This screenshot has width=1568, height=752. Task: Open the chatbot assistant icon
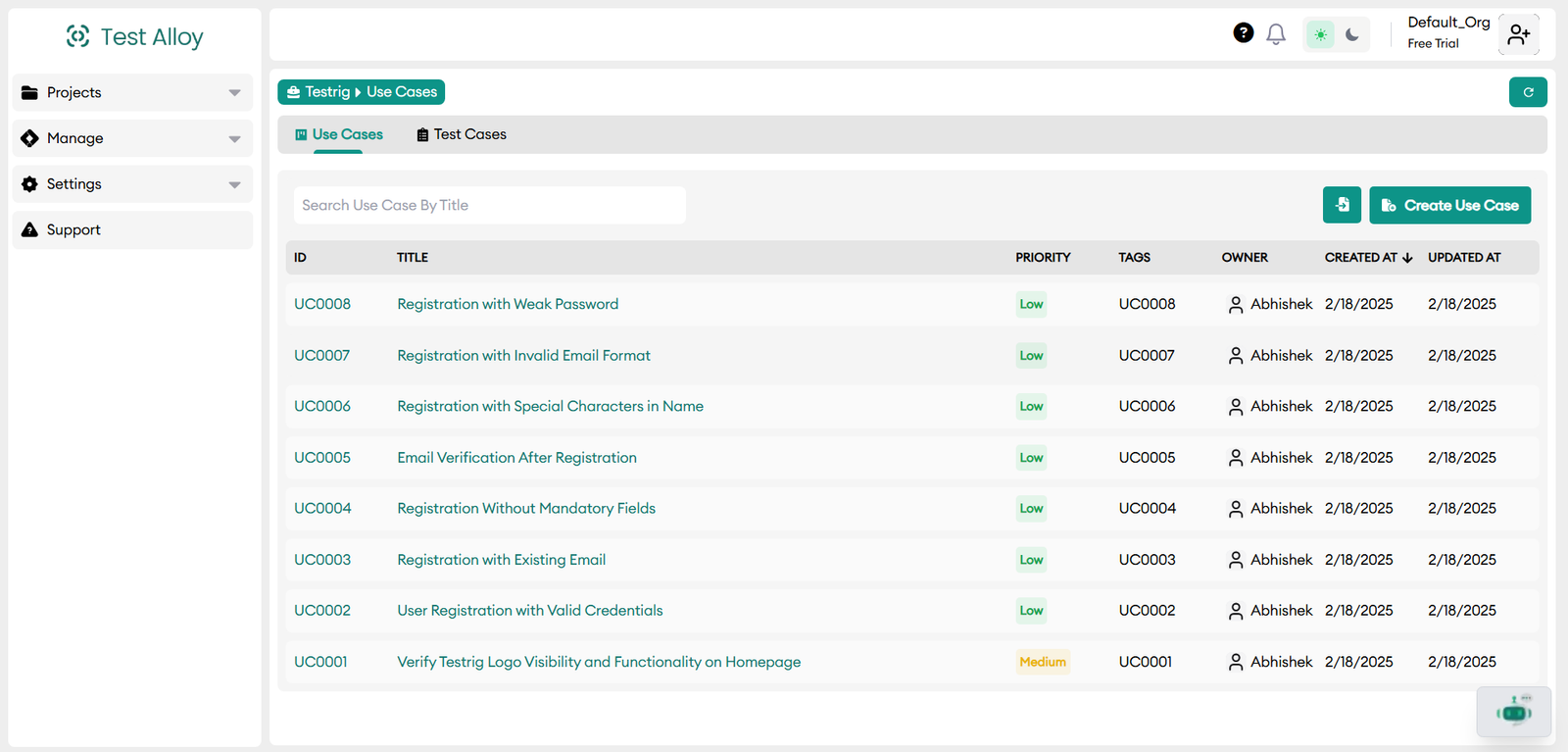[1514, 712]
